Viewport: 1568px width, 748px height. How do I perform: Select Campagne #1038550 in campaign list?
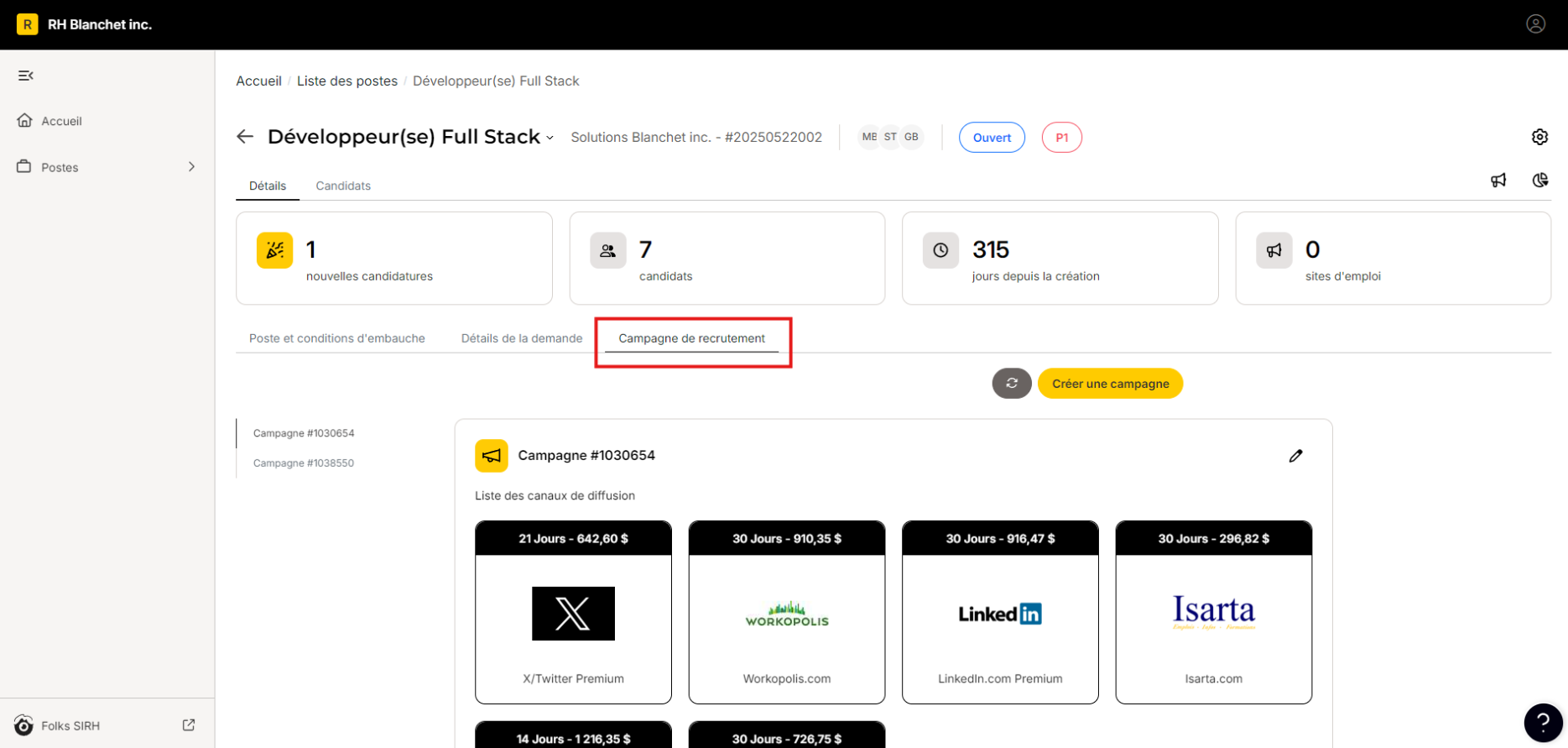click(x=304, y=463)
